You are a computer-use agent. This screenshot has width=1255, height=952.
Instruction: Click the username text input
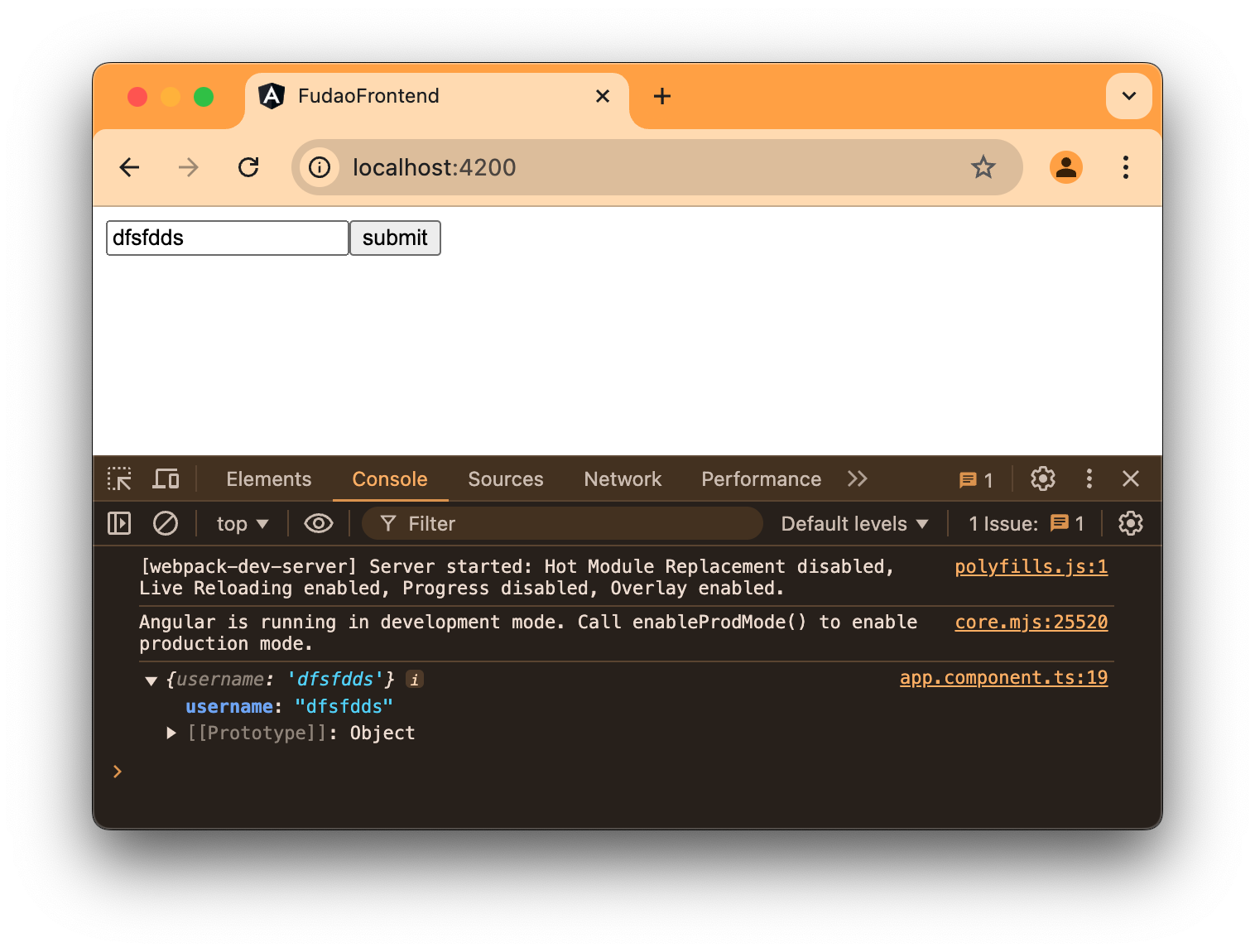(227, 238)
